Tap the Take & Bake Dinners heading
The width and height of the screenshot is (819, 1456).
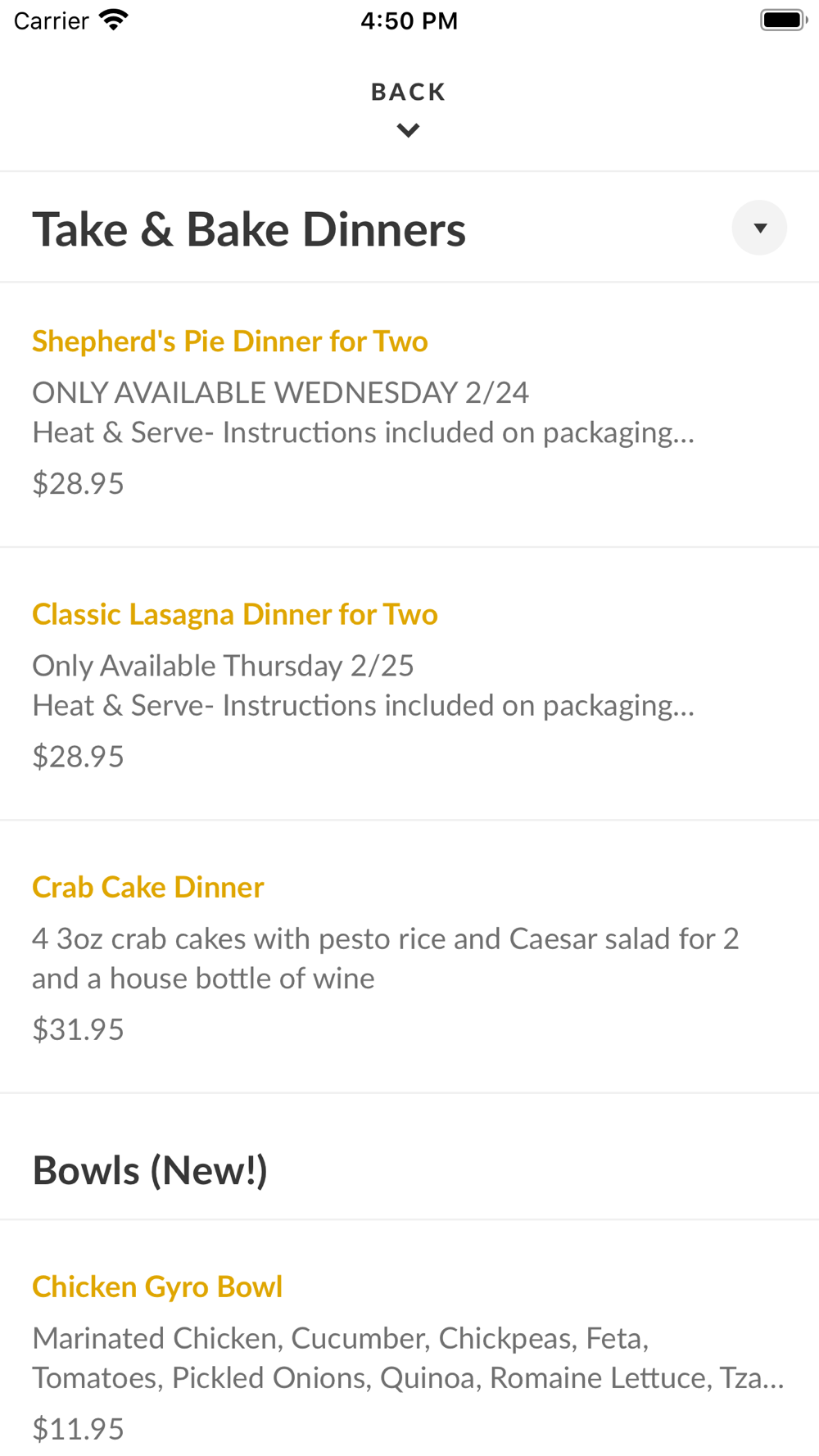(249, 229)
